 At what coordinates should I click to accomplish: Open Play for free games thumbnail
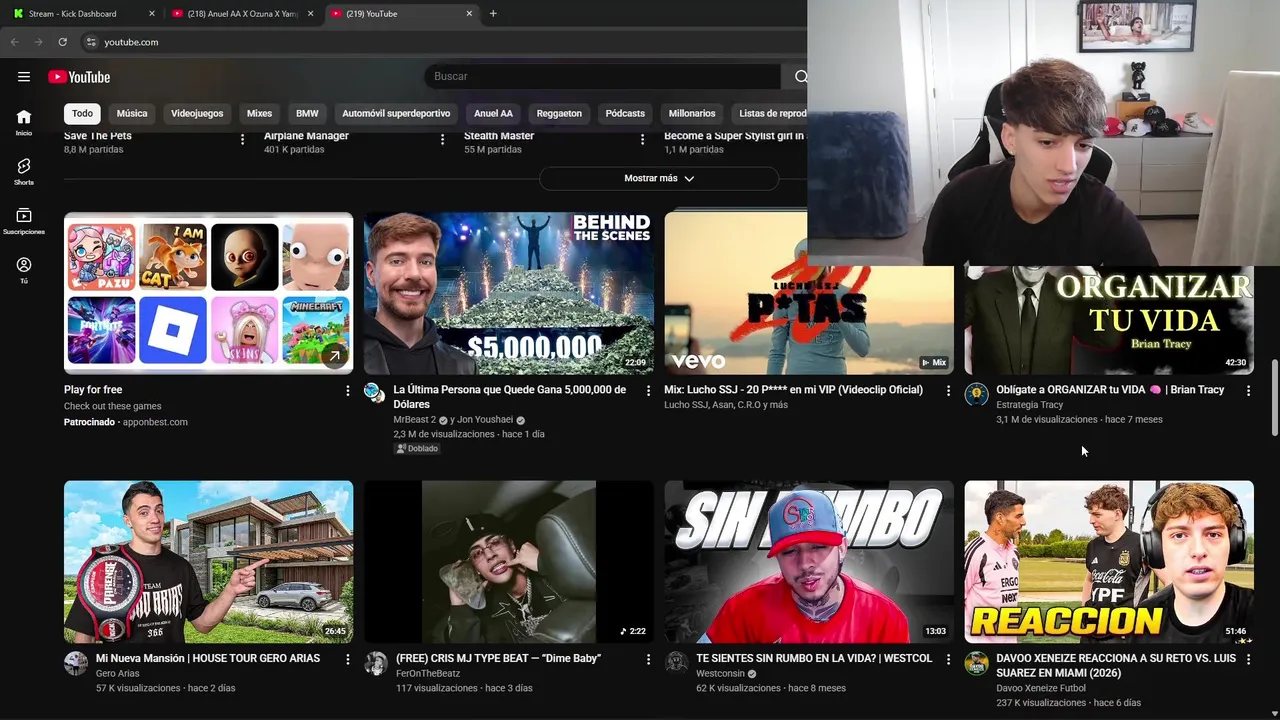click(x=208, y=293)
